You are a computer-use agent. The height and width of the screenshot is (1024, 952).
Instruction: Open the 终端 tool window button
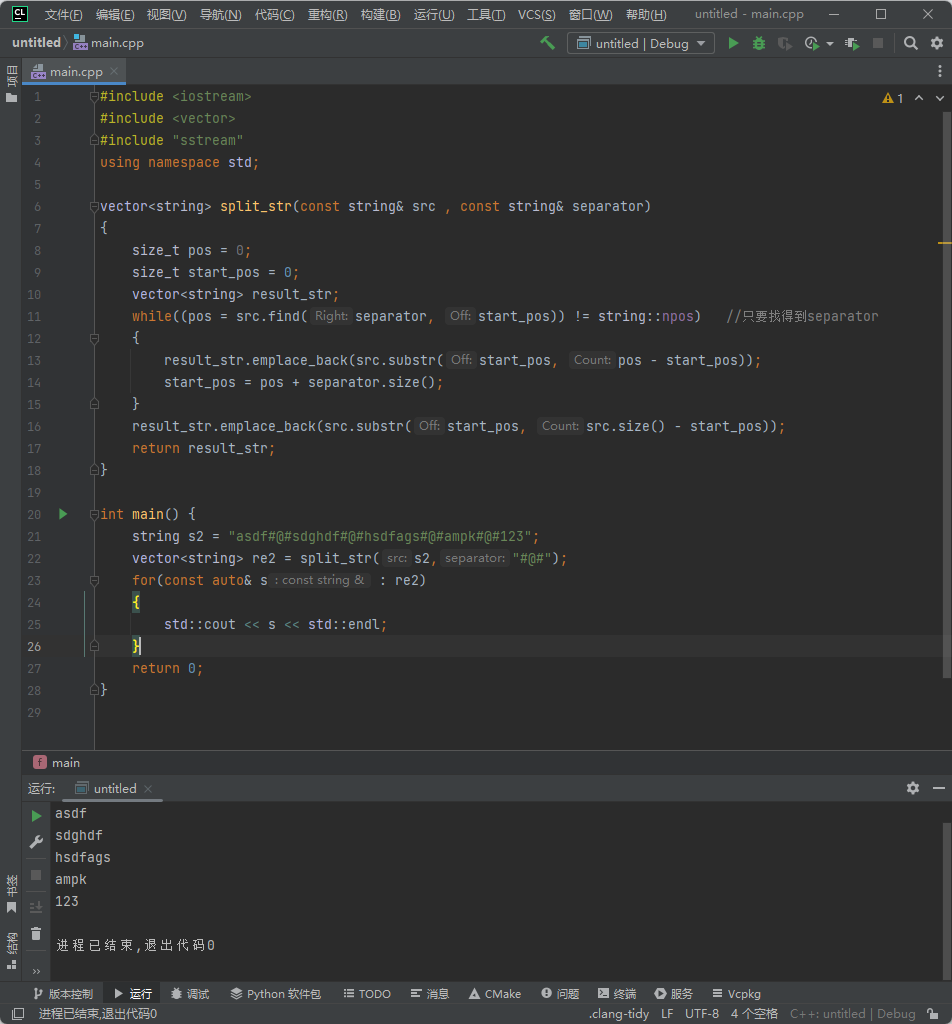[617, 994]
